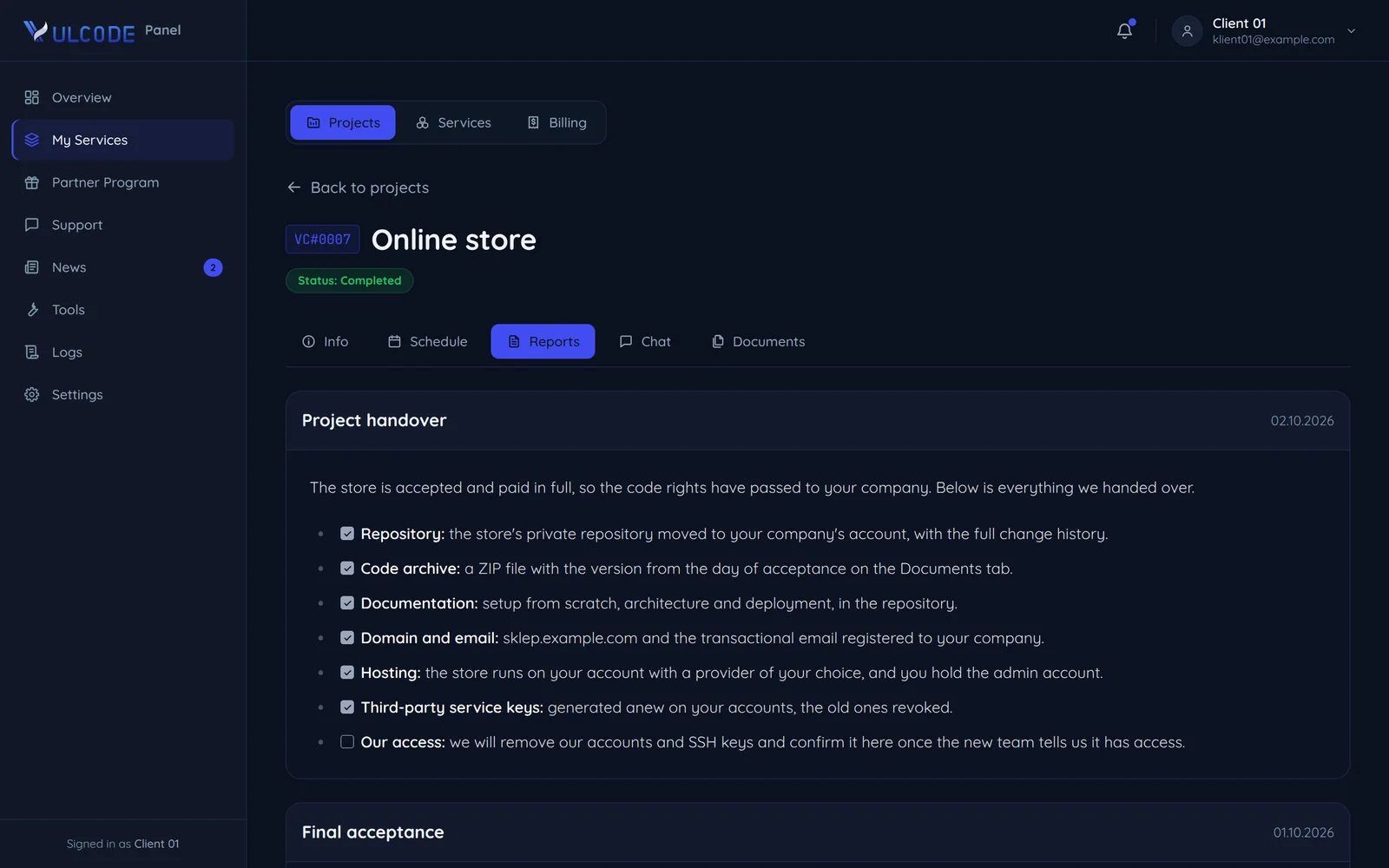The height and width of the screenshot is (868, 1389).
Task: Toggle the Code archive checkbox
Action: click(x=347, y=569)
